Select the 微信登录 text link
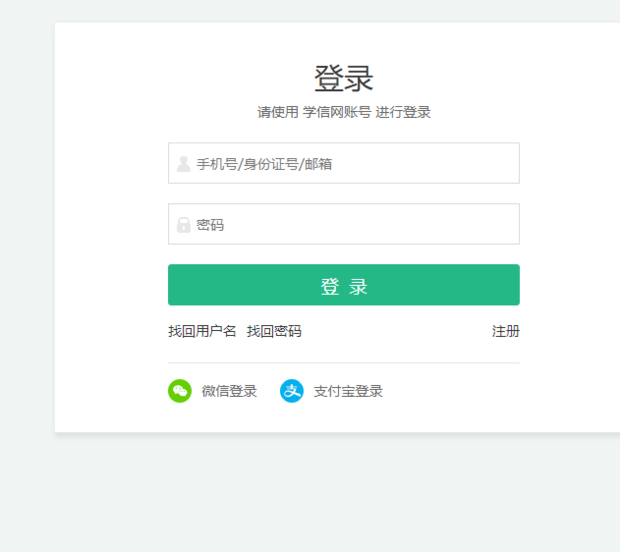620x552 pixels. coord(229,391)
